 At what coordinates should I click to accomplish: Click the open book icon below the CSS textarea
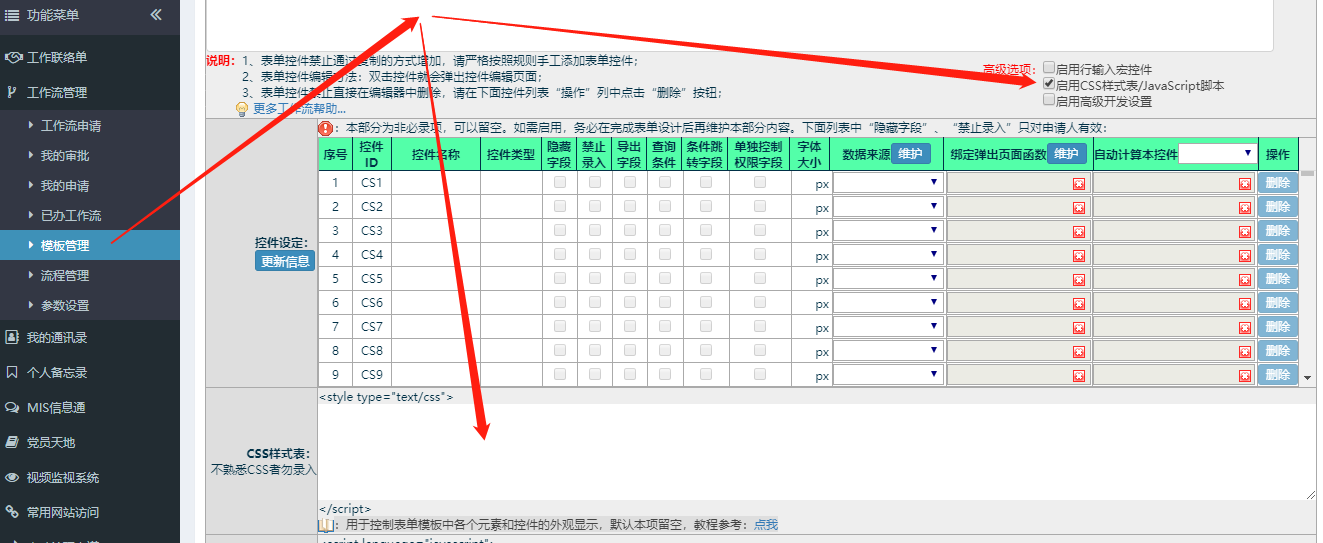pyautogui.click(x=327, y=524)
